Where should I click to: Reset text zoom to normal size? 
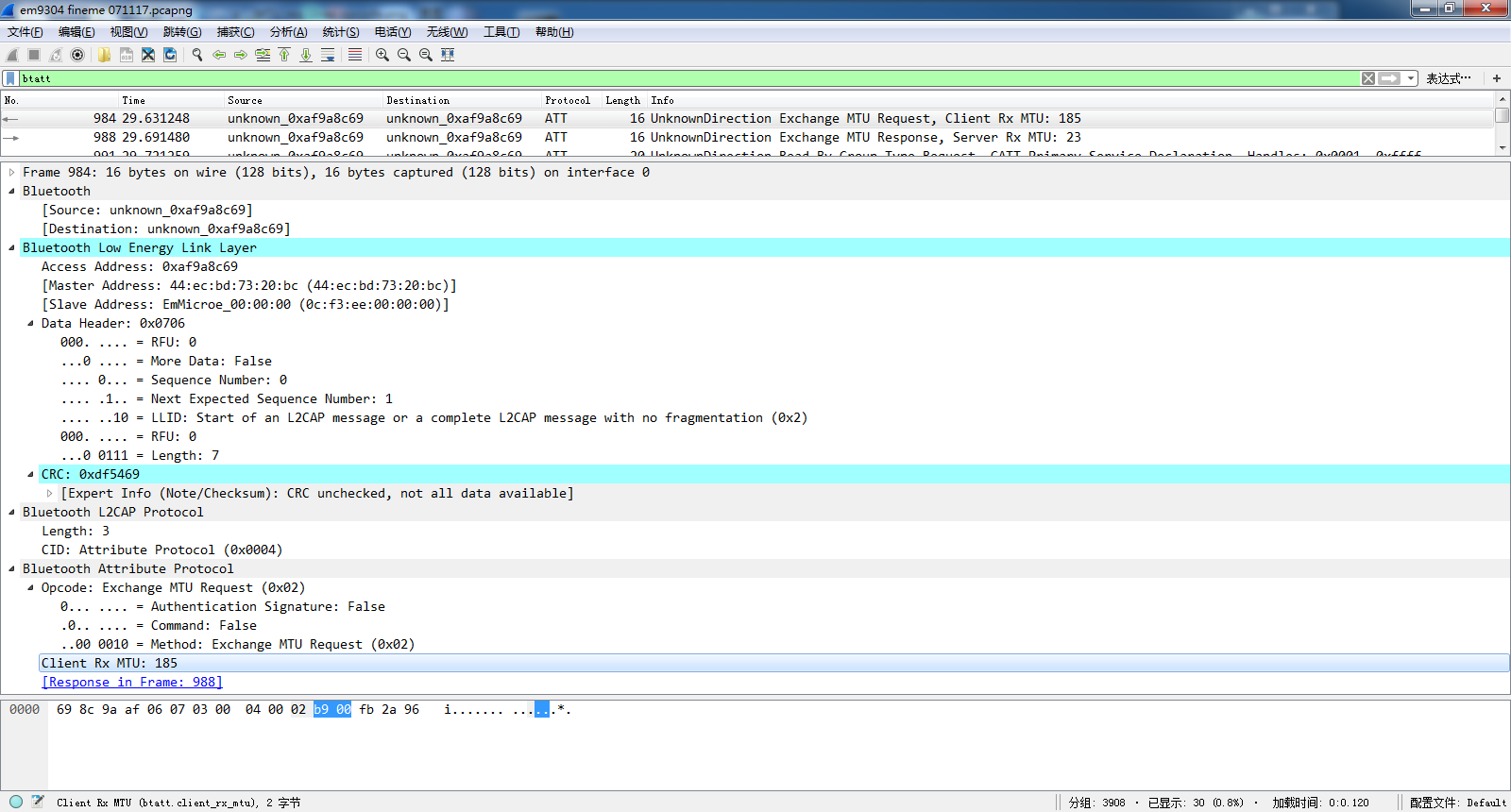[x=426, y=55]
